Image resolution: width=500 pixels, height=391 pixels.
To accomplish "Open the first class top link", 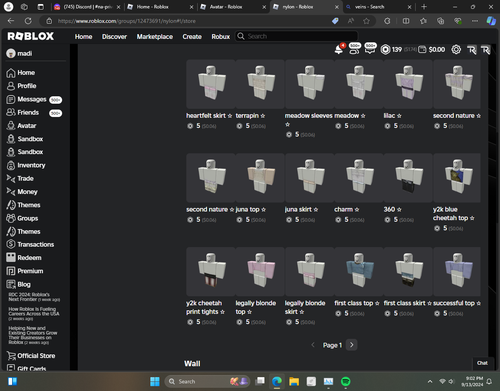I will coord(357,303).
